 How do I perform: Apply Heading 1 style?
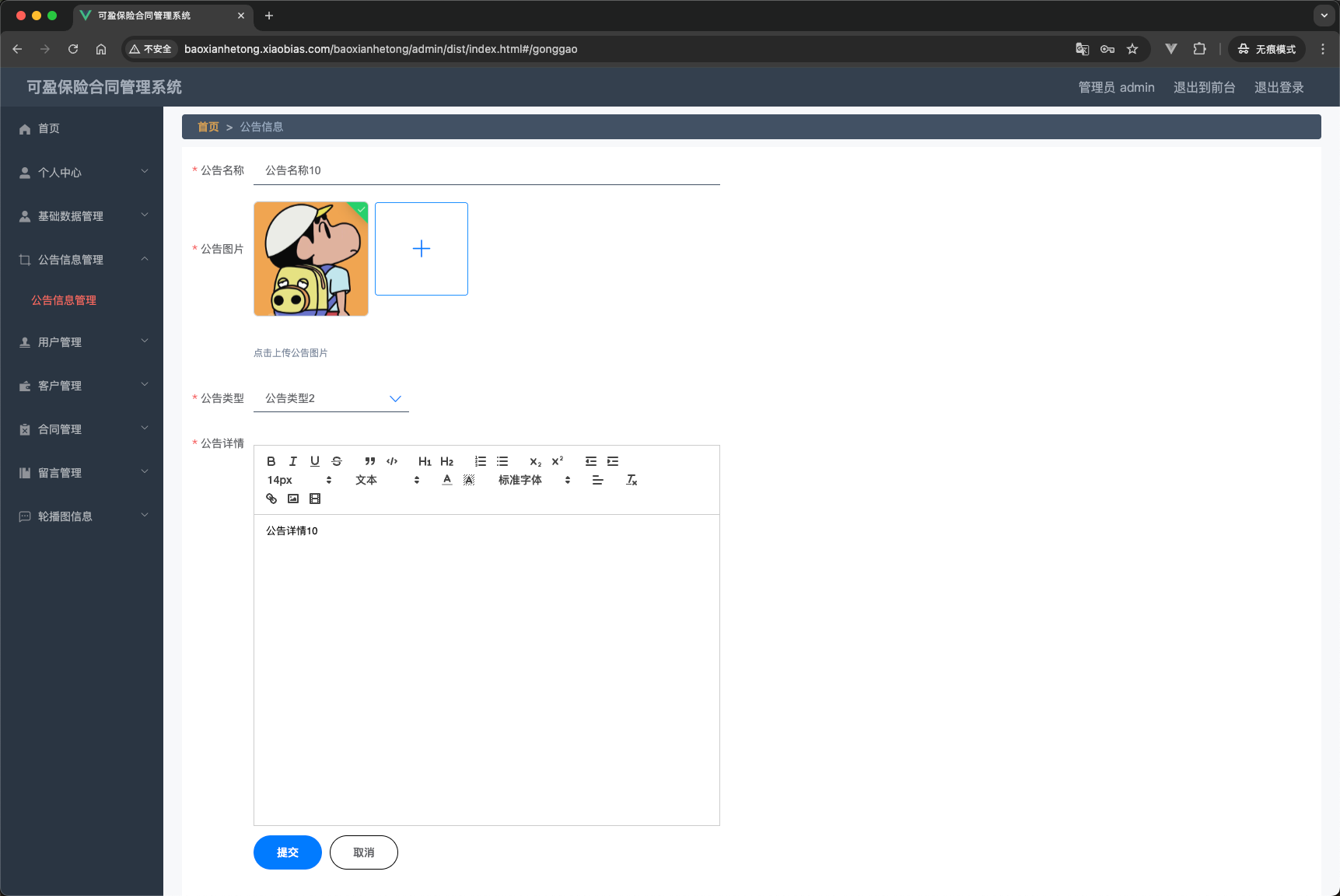click(425, 461)
